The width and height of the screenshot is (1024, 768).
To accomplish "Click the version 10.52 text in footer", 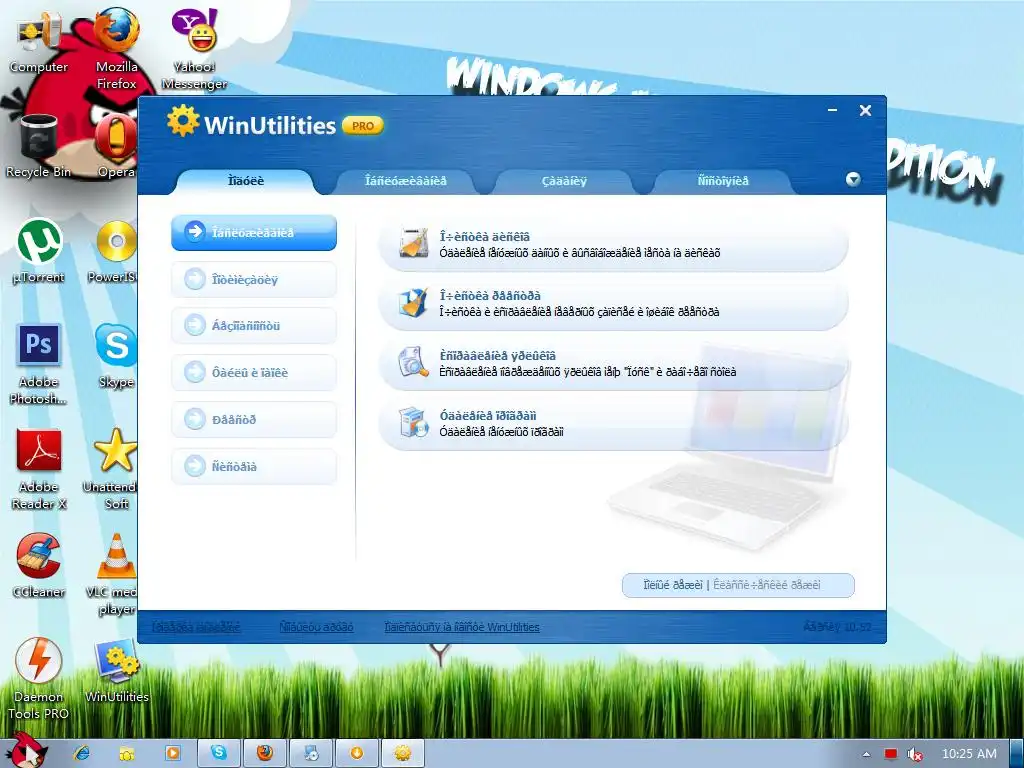I will (837, 627).
